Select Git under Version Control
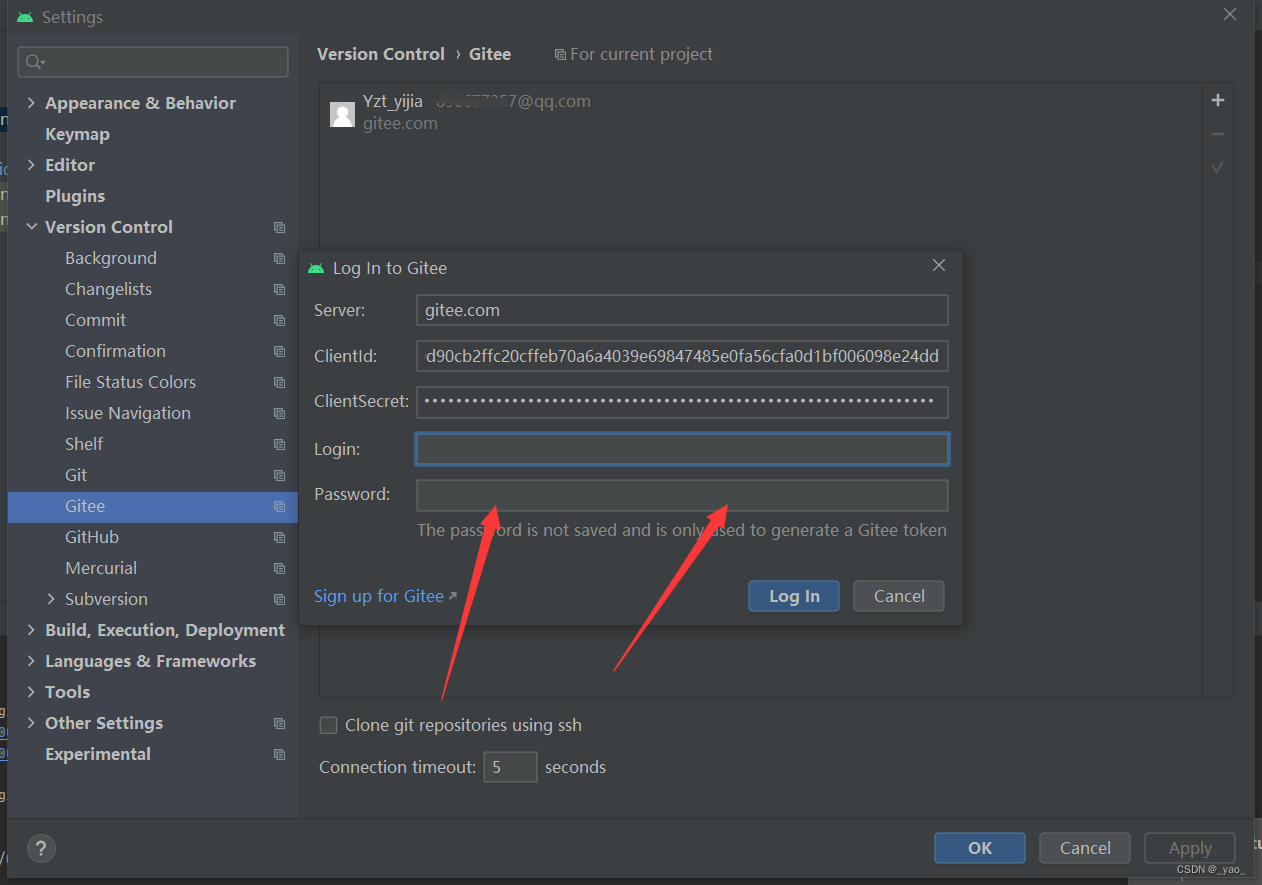1262x885 pixels. [76, 475]
